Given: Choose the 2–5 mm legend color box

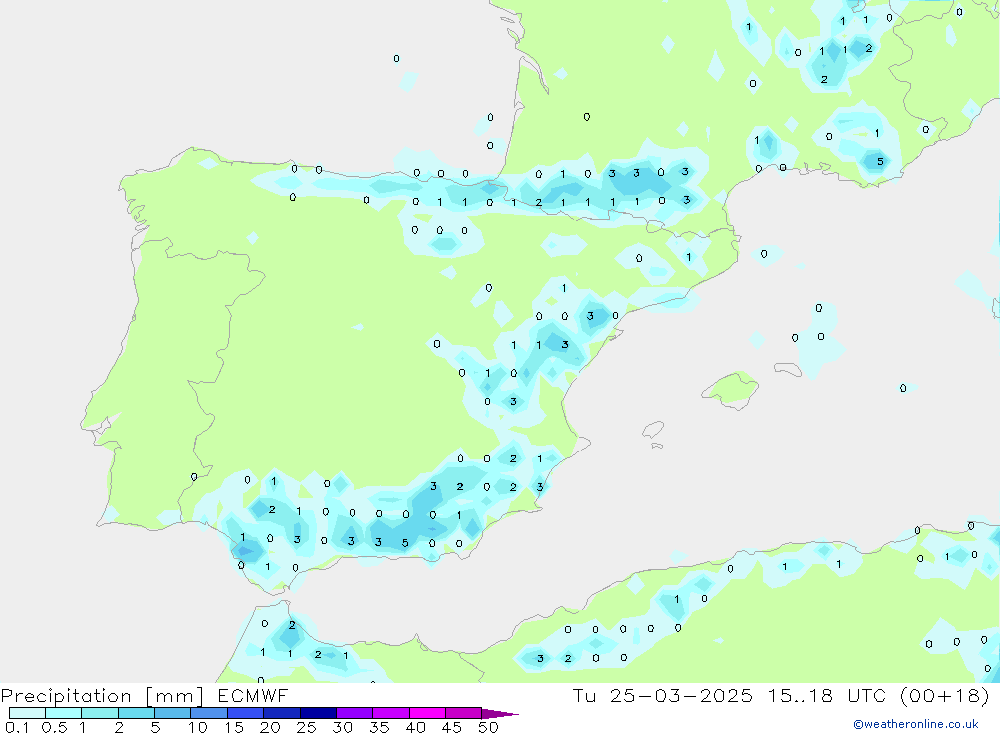Looking at the screenshot, I should [x=136, y=713].
